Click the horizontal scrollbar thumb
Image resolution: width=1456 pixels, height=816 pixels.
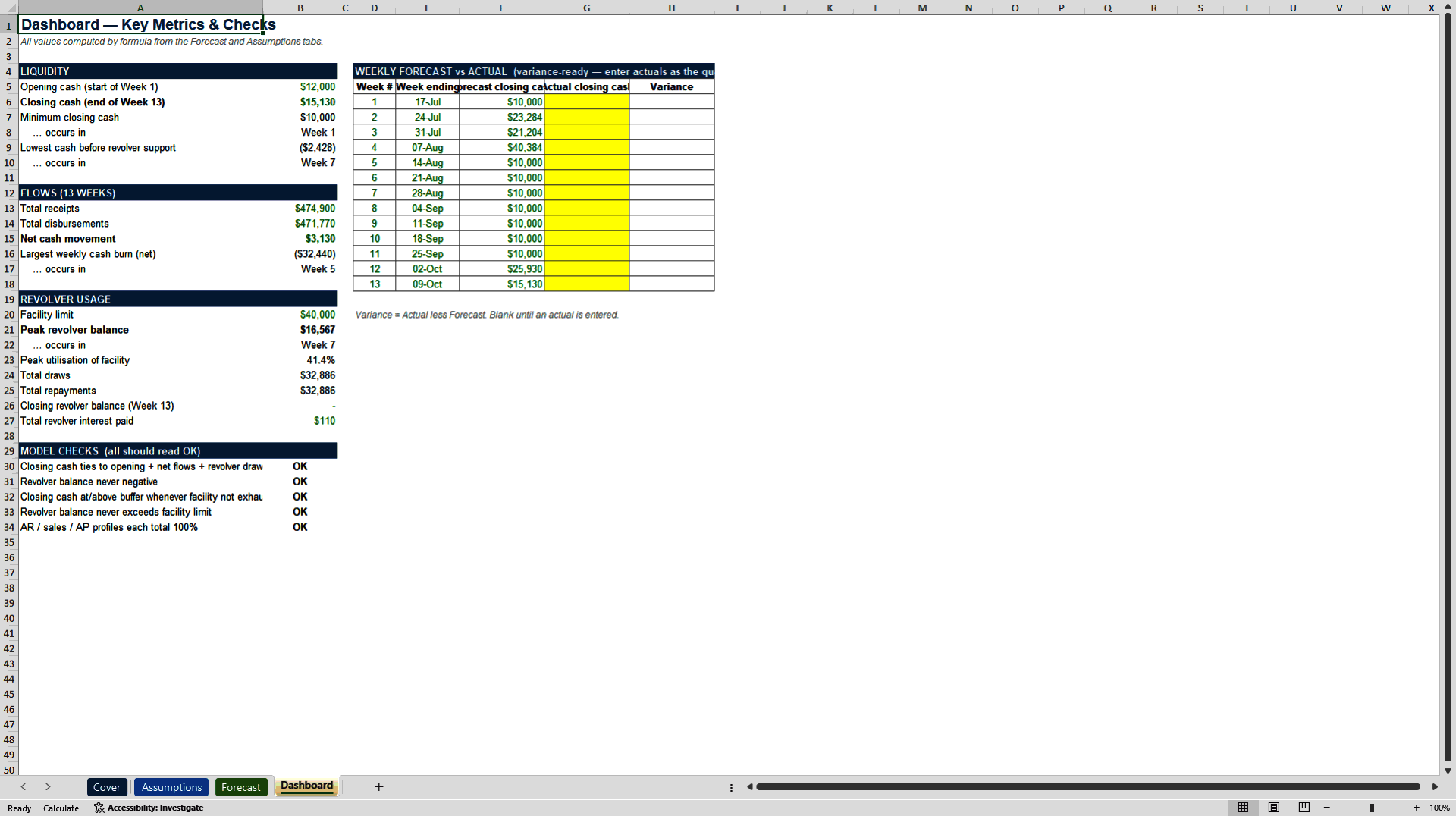(x=1088, y=787)
